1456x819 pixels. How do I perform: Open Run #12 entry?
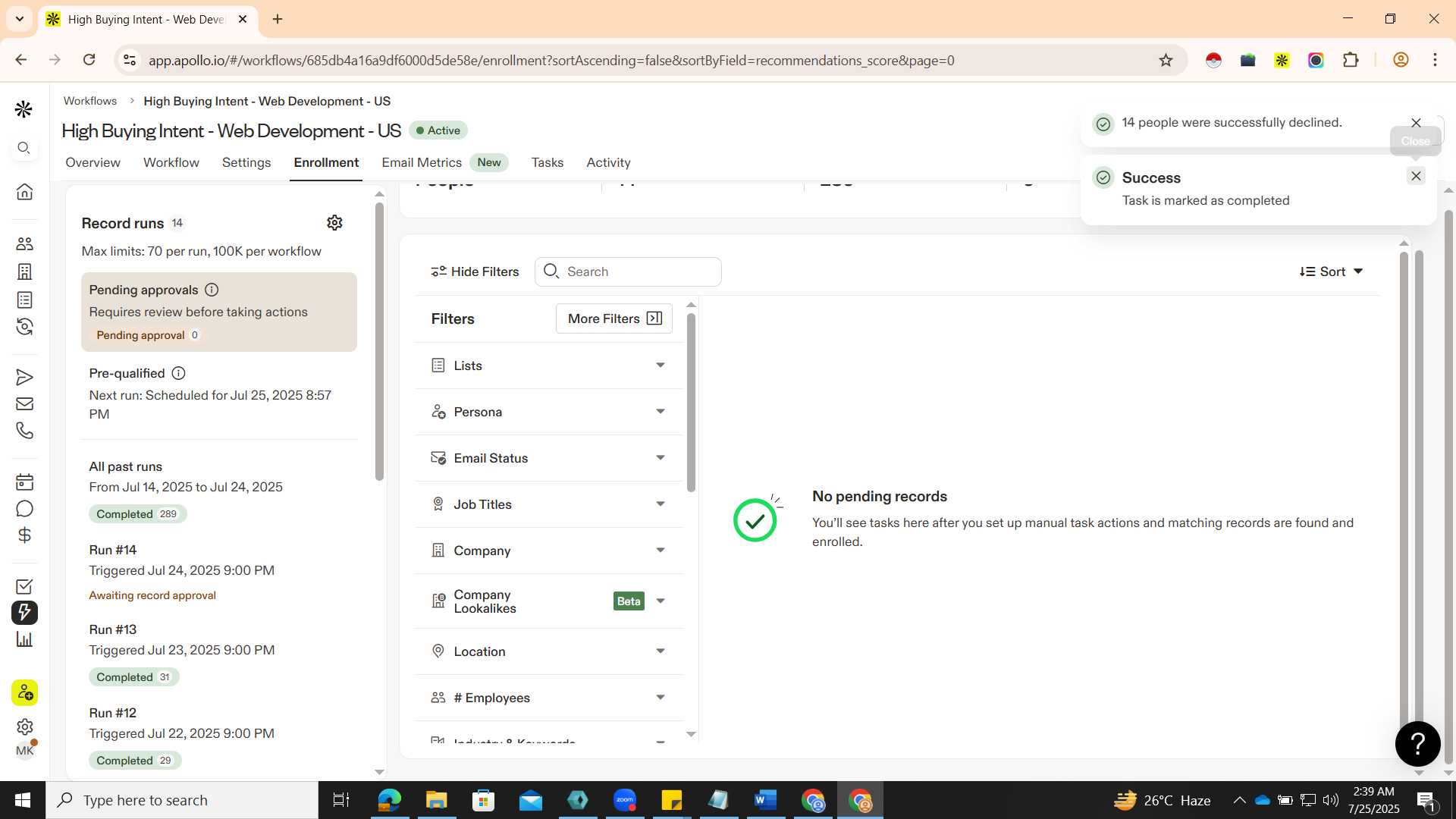point(219,737)
